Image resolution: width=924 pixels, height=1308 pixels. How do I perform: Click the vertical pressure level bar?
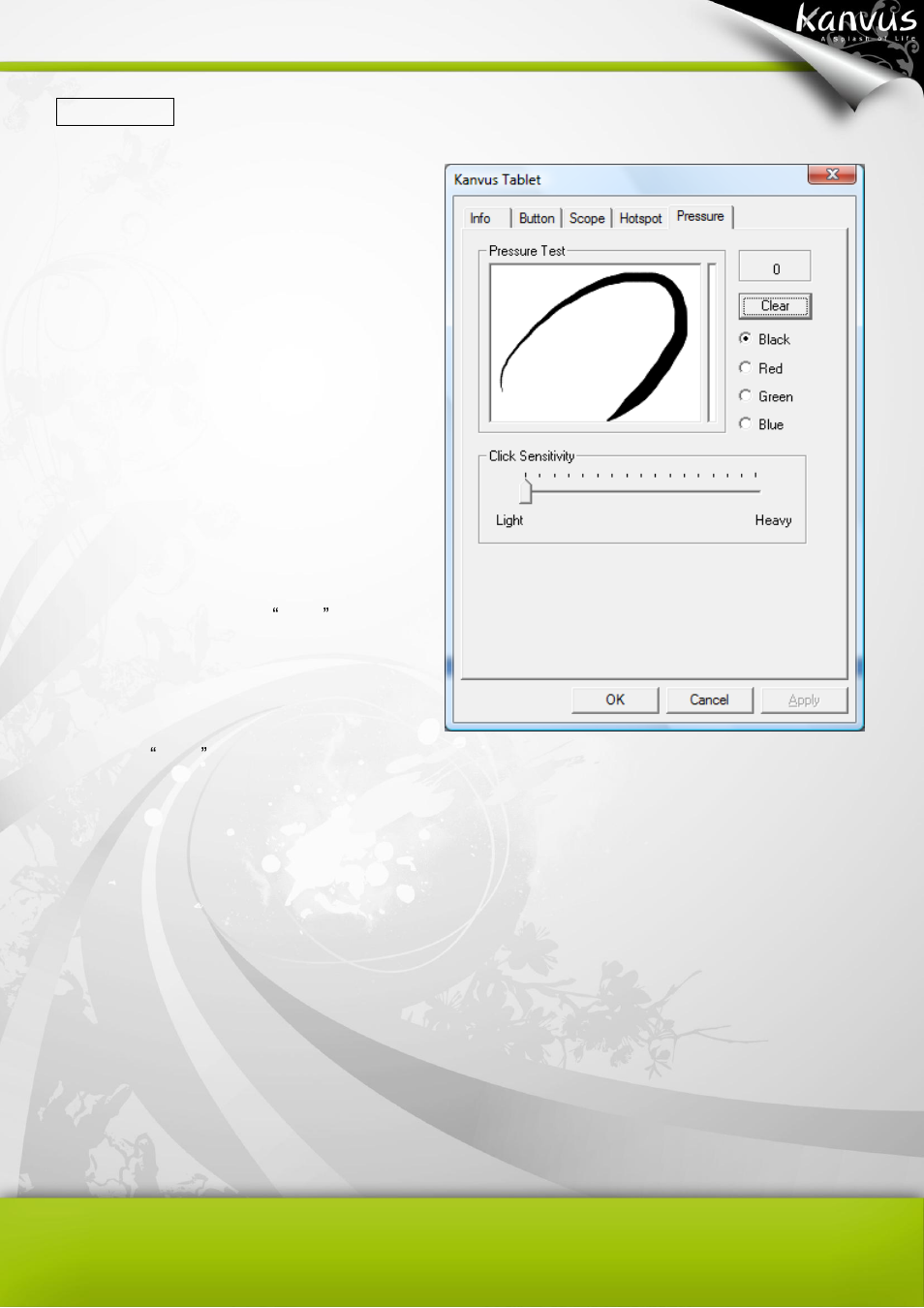pos(711,343)
